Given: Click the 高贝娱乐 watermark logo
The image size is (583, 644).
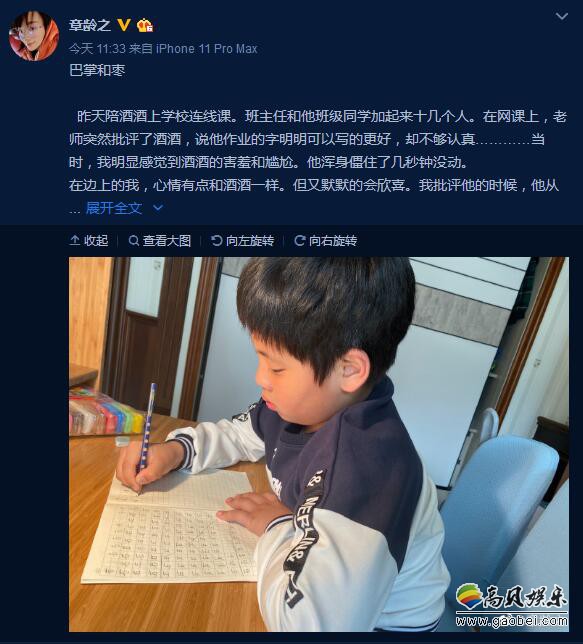Looking at the screenshot, I should point(512,605).
